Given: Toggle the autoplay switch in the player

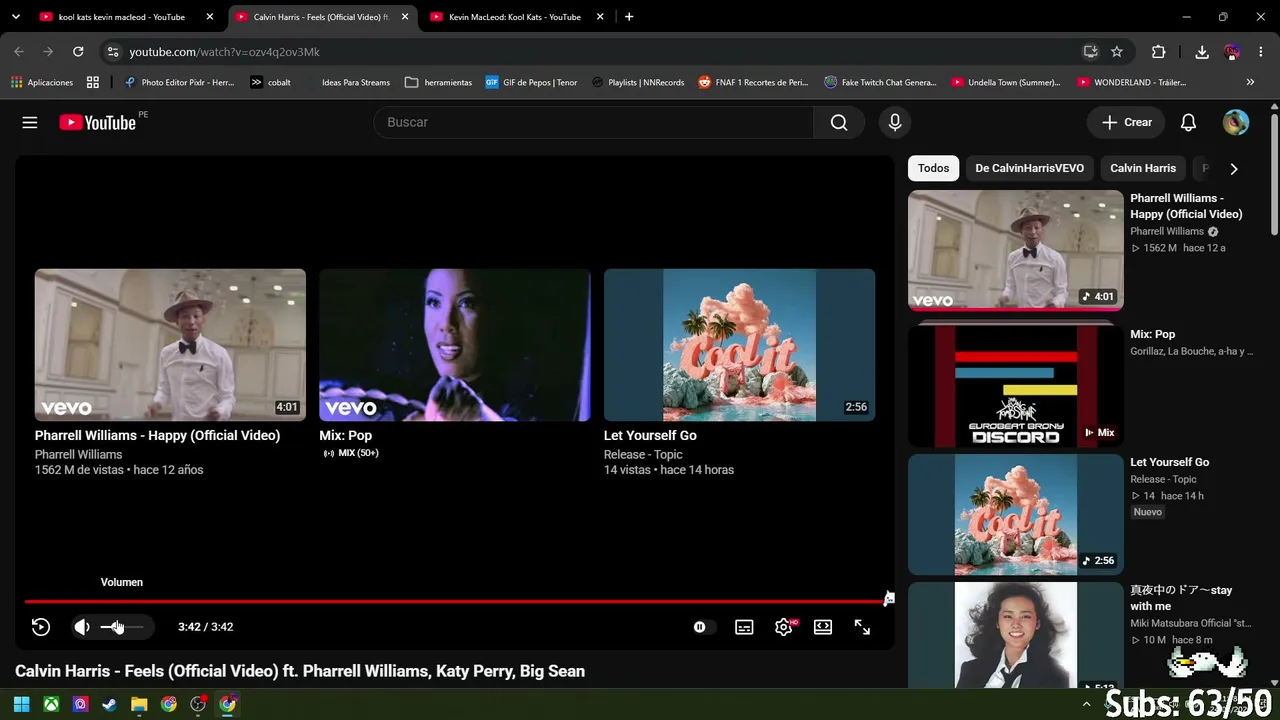Looking at the screenshot, I should coord(704,627).
